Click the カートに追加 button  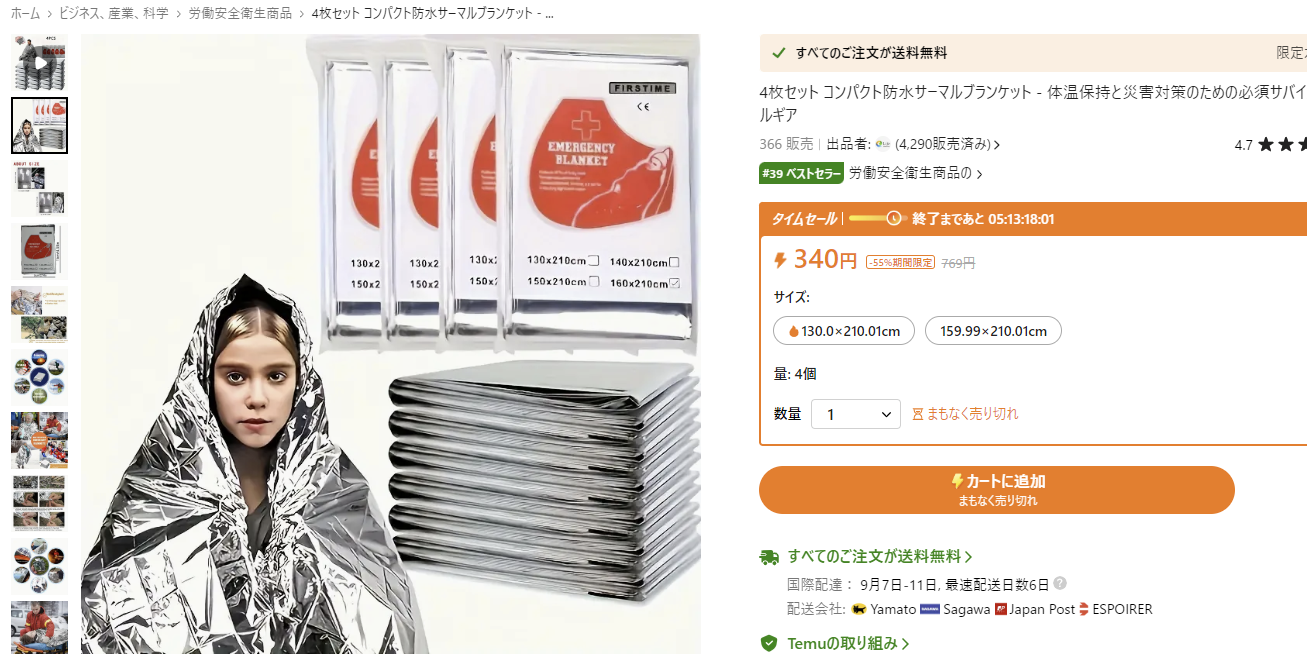(997, 490)
